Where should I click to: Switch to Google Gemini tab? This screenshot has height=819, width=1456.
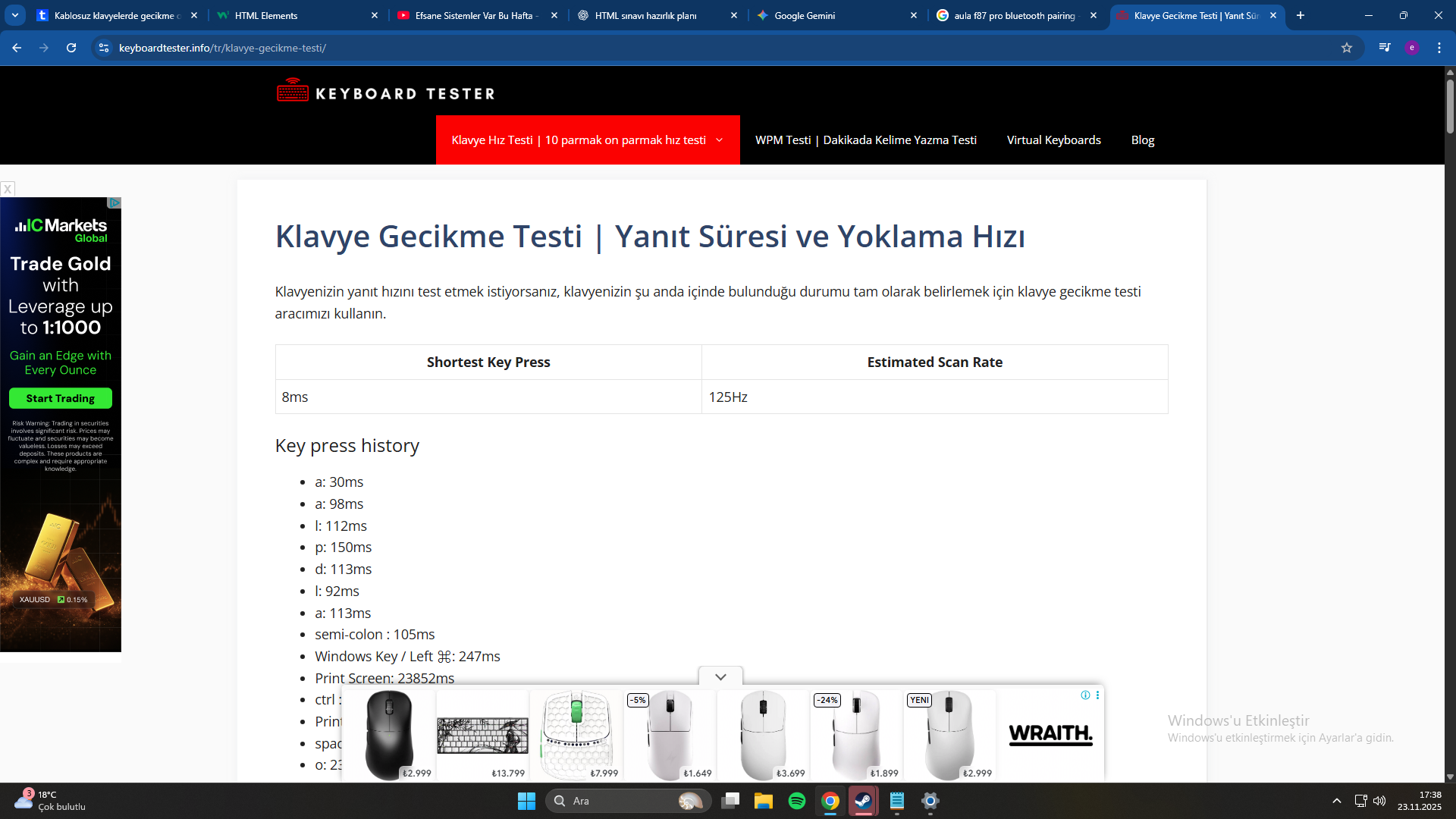[x=836, y=15]
